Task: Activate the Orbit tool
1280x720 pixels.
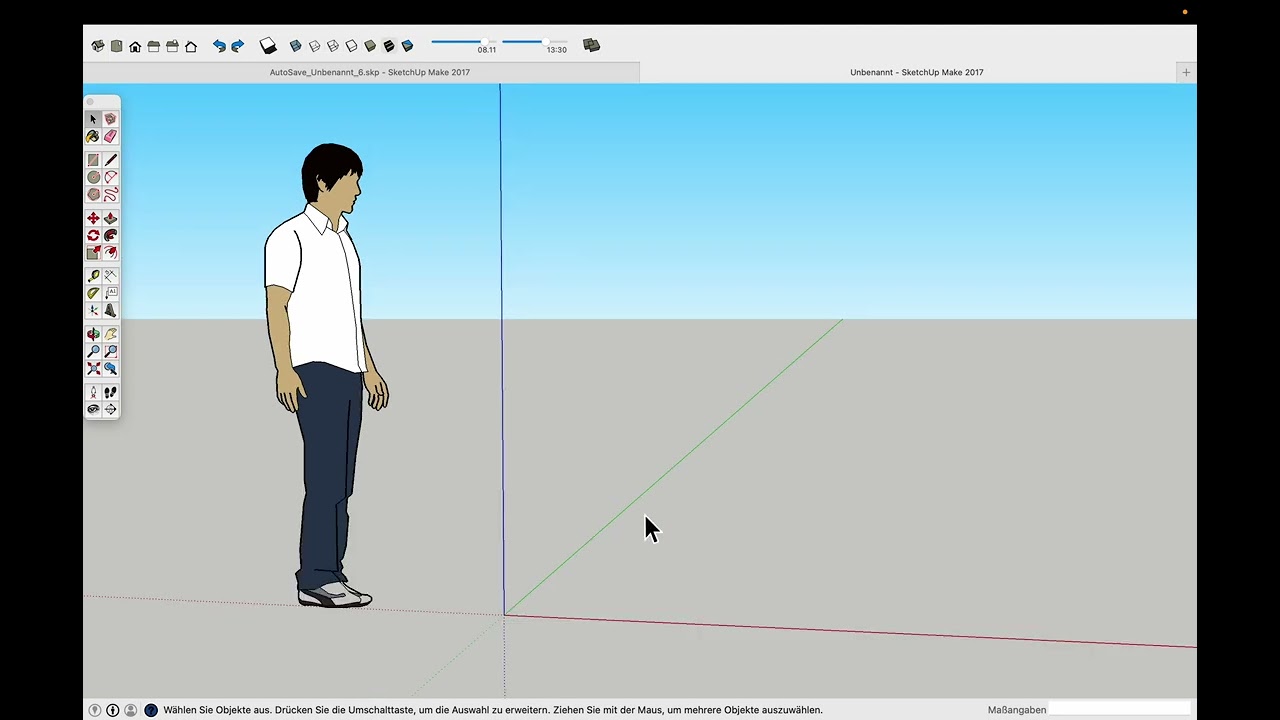Action: (x=93, y=334)
